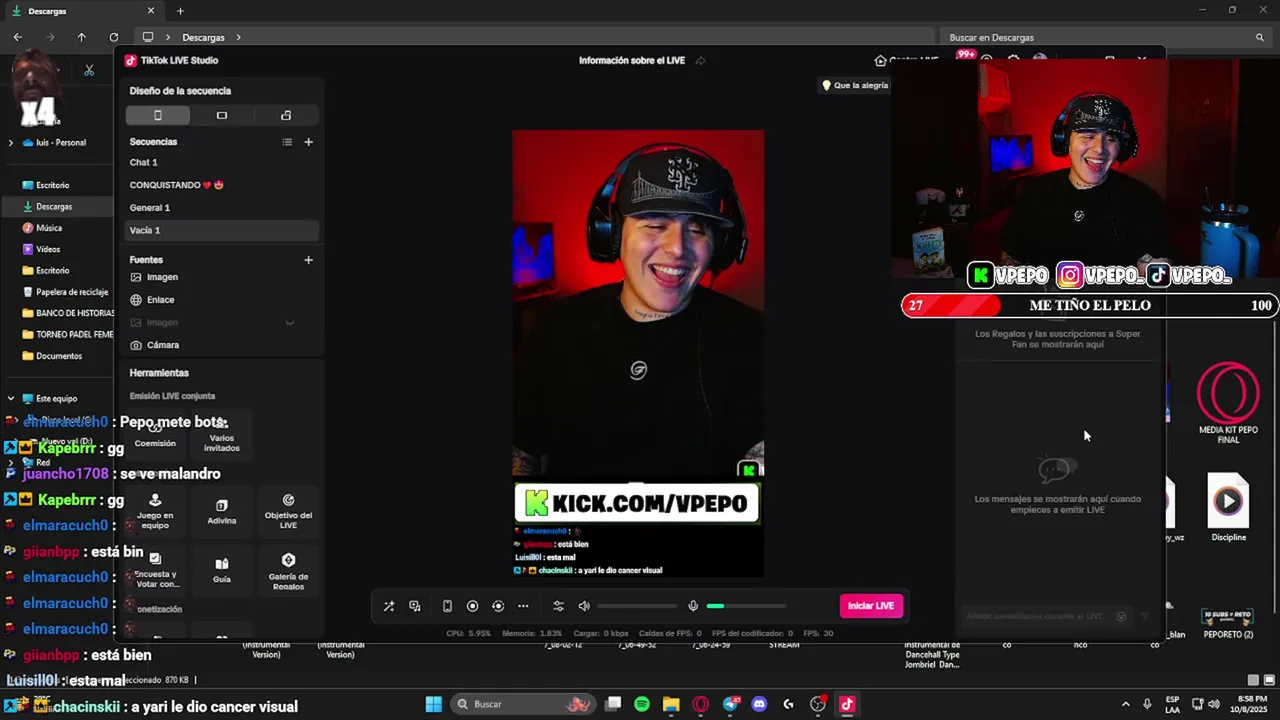The height and width of the screenshot is (720, 1280).
Task: Open the three-dot more options menu
Action: [x=523, y=606]
